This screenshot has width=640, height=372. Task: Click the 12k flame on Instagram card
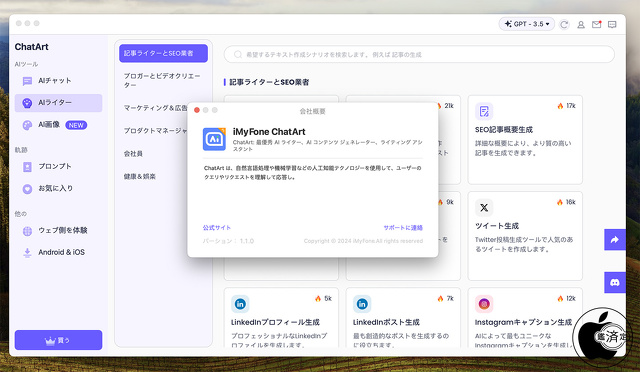coord(560,298)
